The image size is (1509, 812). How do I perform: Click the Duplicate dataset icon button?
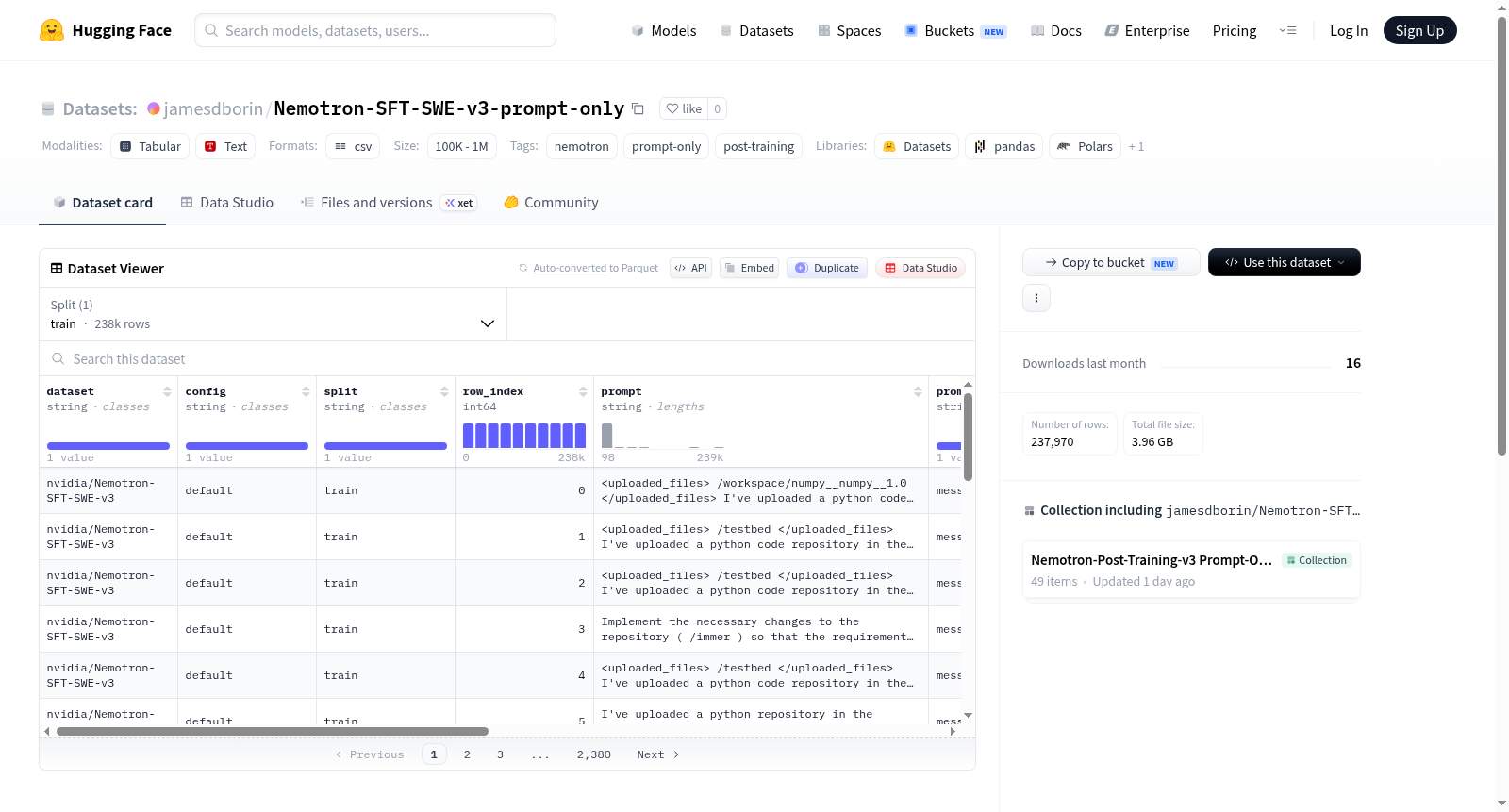(827, 268)
